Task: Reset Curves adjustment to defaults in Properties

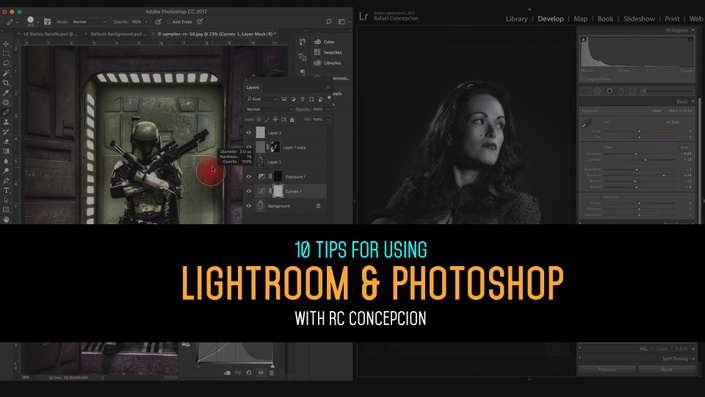Action: coord(249,373)
